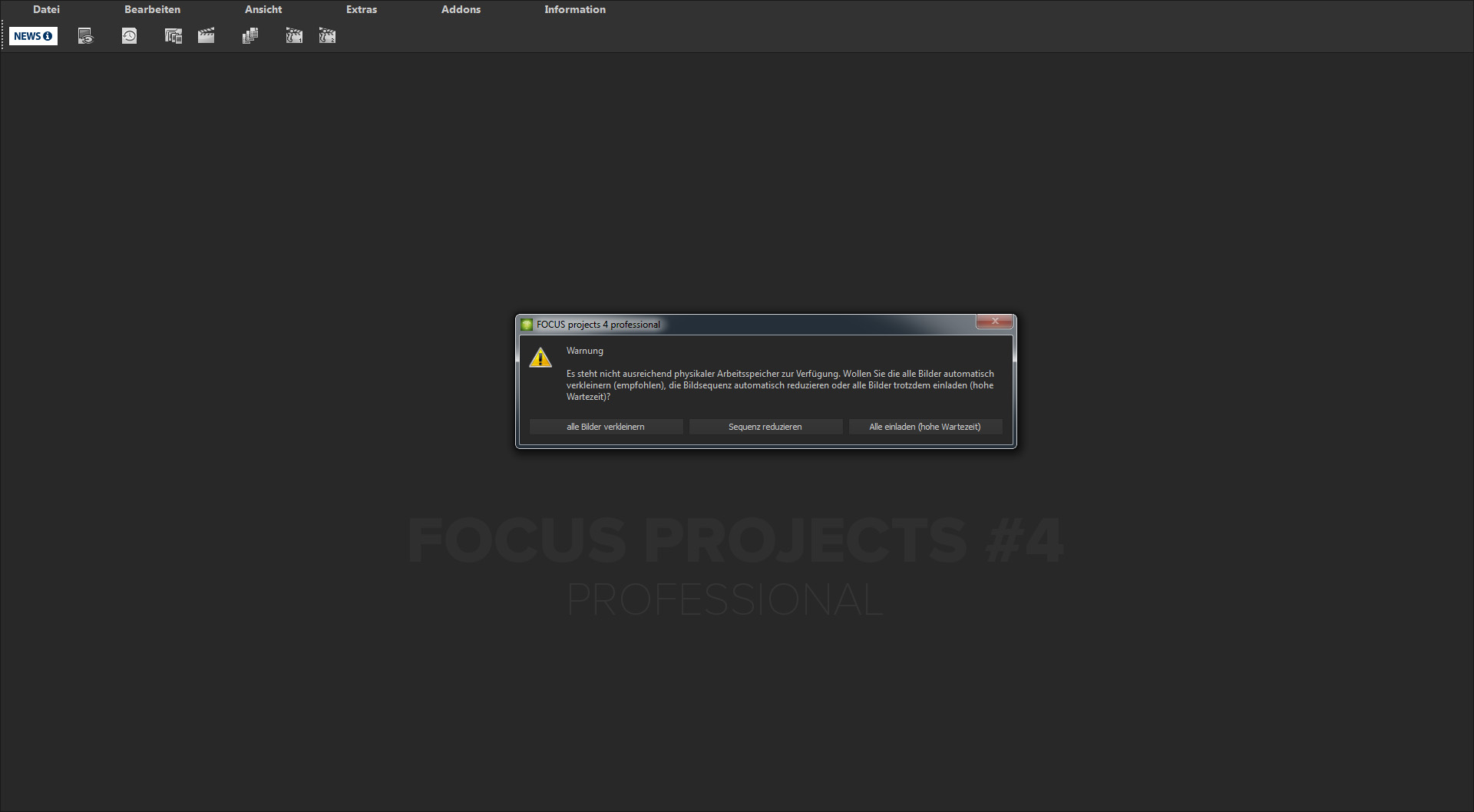Open the stacked documents batch icon
1474x812 pixels.
point(250,36)
